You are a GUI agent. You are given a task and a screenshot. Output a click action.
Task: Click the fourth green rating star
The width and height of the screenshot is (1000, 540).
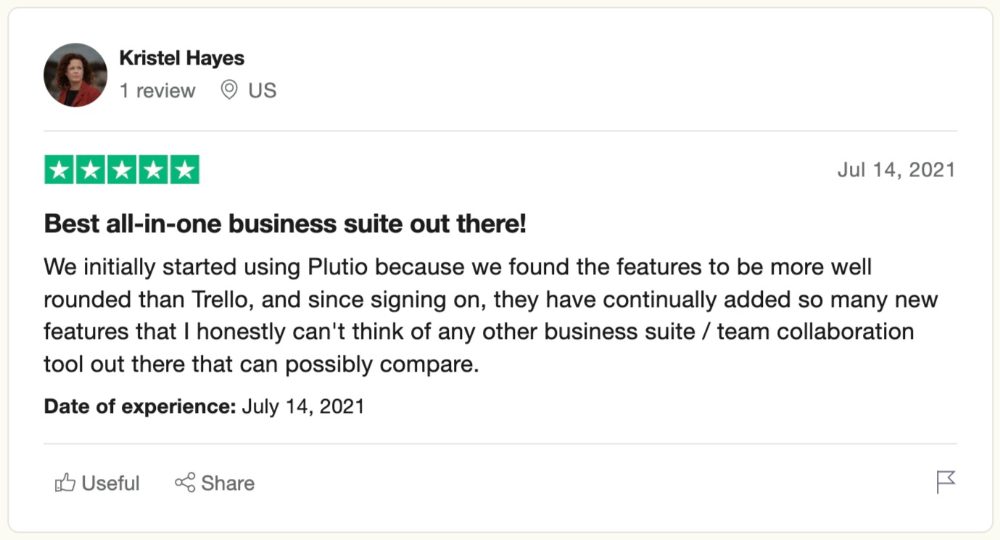153,170
